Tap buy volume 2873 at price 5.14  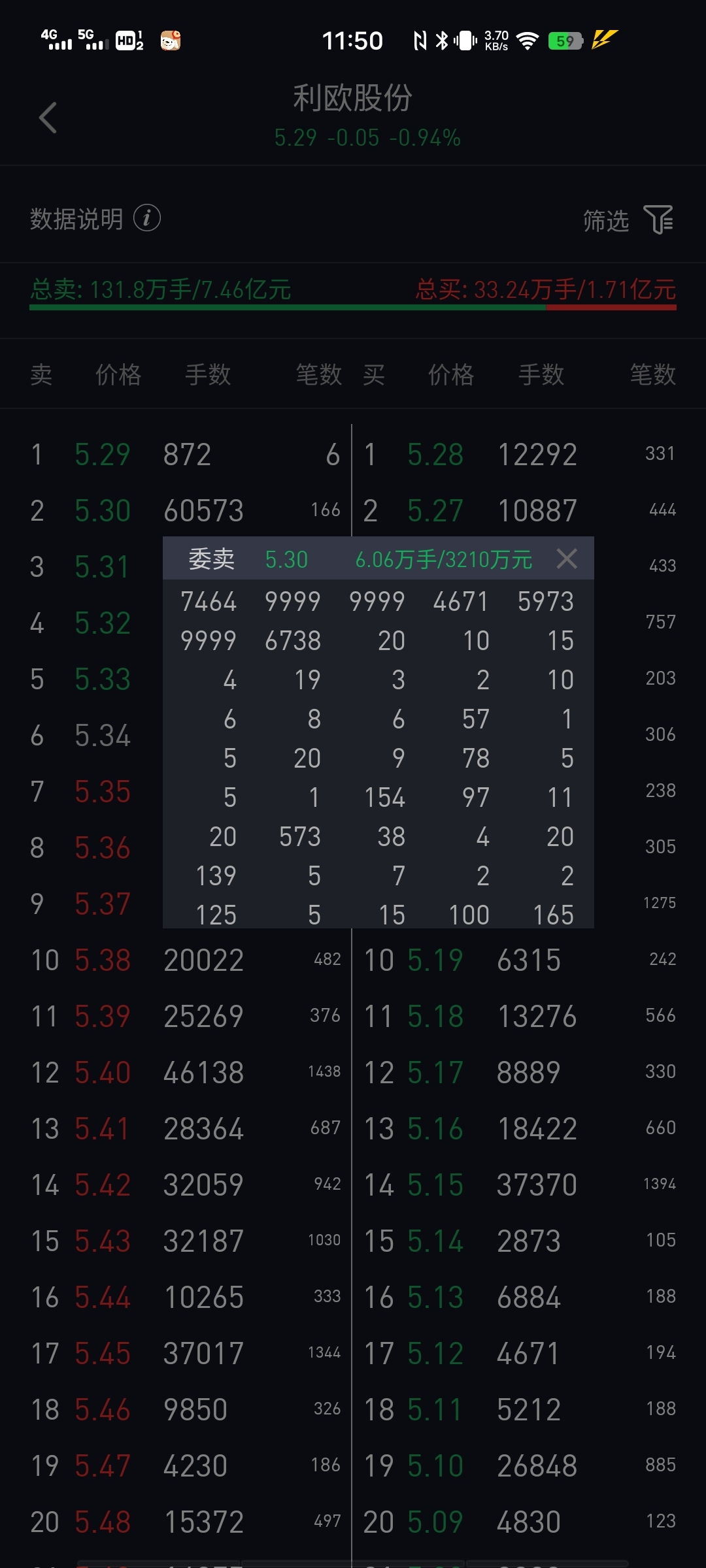point(529,1241)
